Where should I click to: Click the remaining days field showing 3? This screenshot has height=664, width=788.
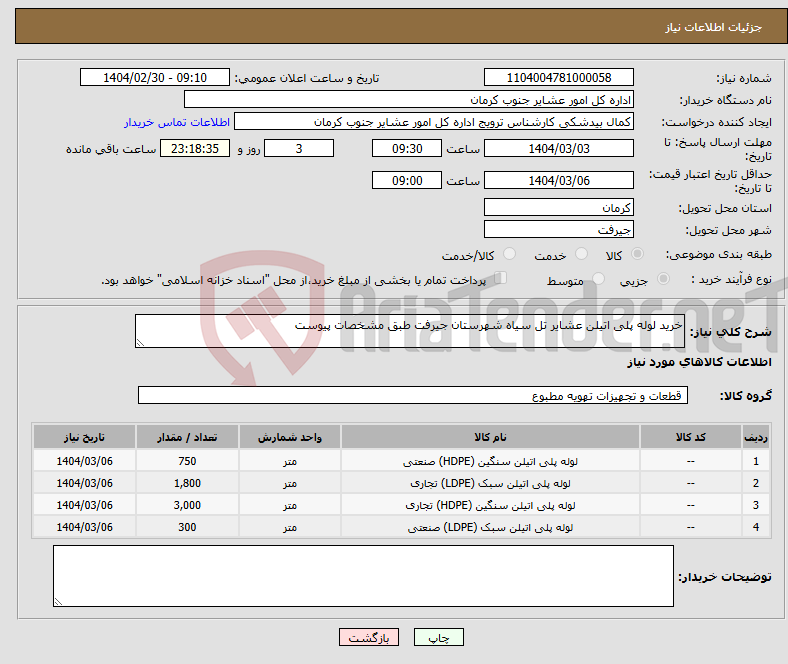click(x=299, y=148)
